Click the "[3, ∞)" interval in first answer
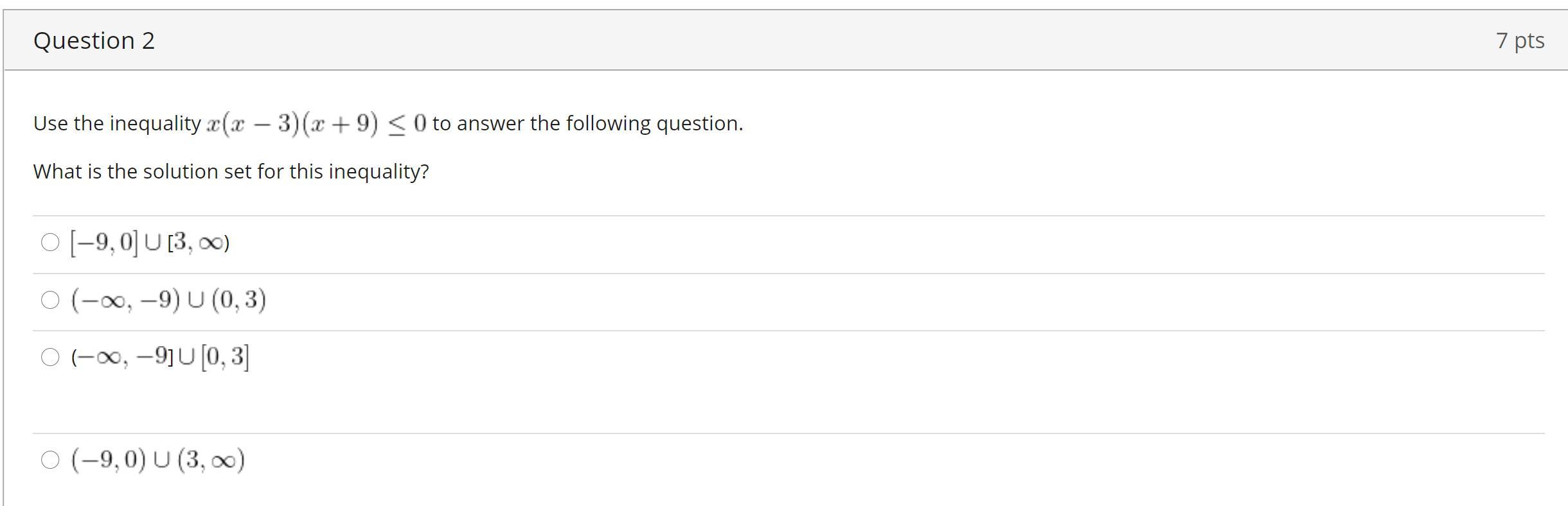Viewport: 1568px width, 506px height. tap(198, 243)
